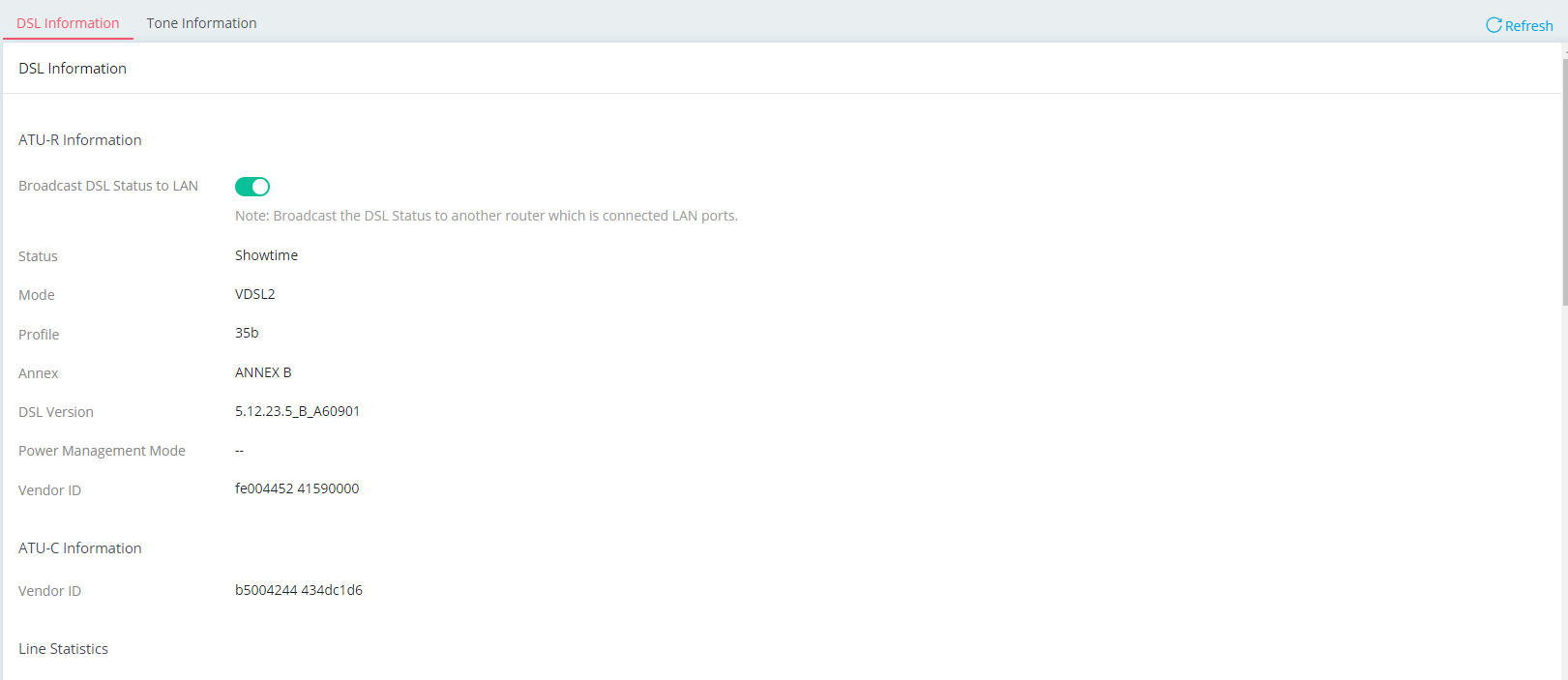Click the Status label

point(38,256)
